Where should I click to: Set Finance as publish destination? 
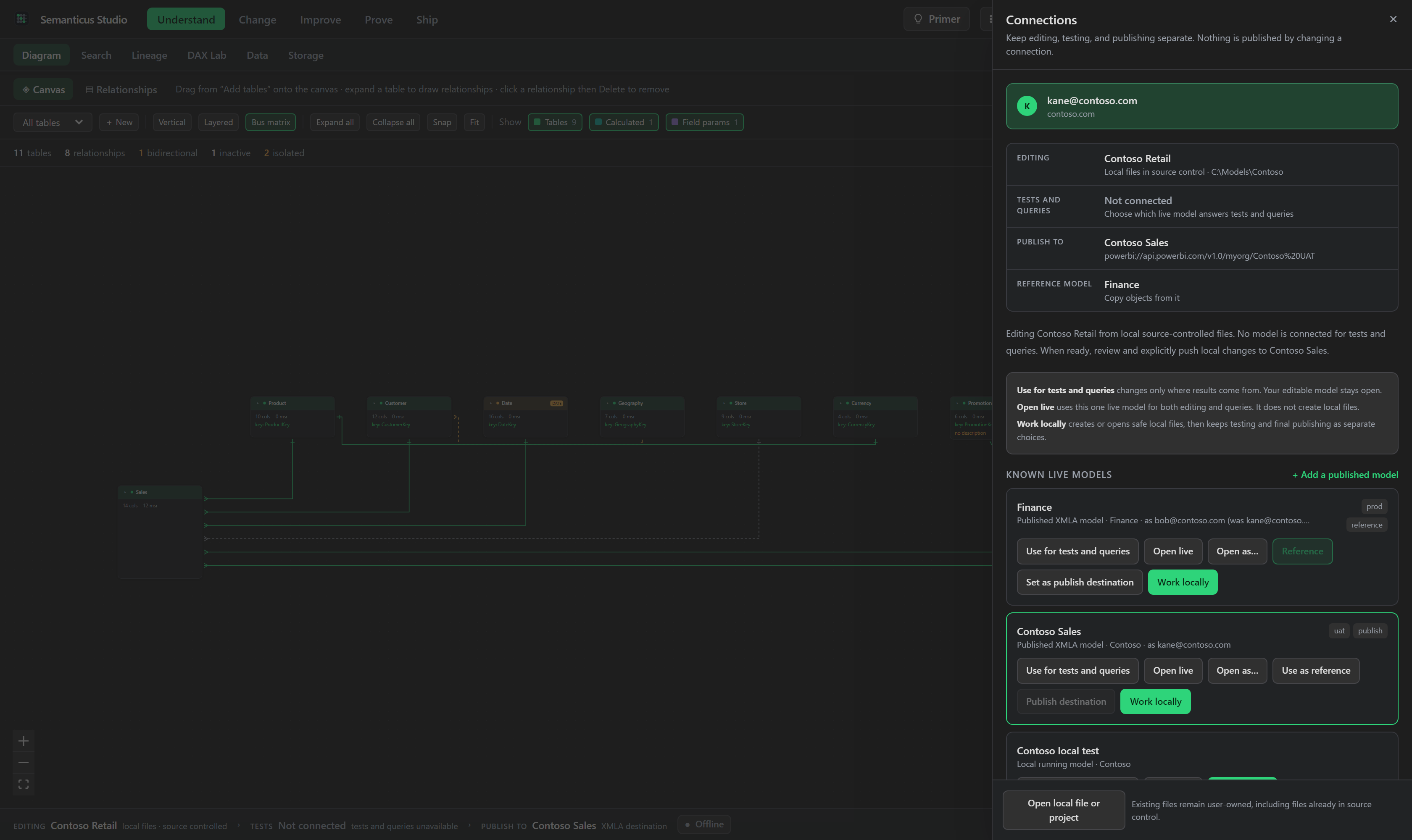[1080, 583]
